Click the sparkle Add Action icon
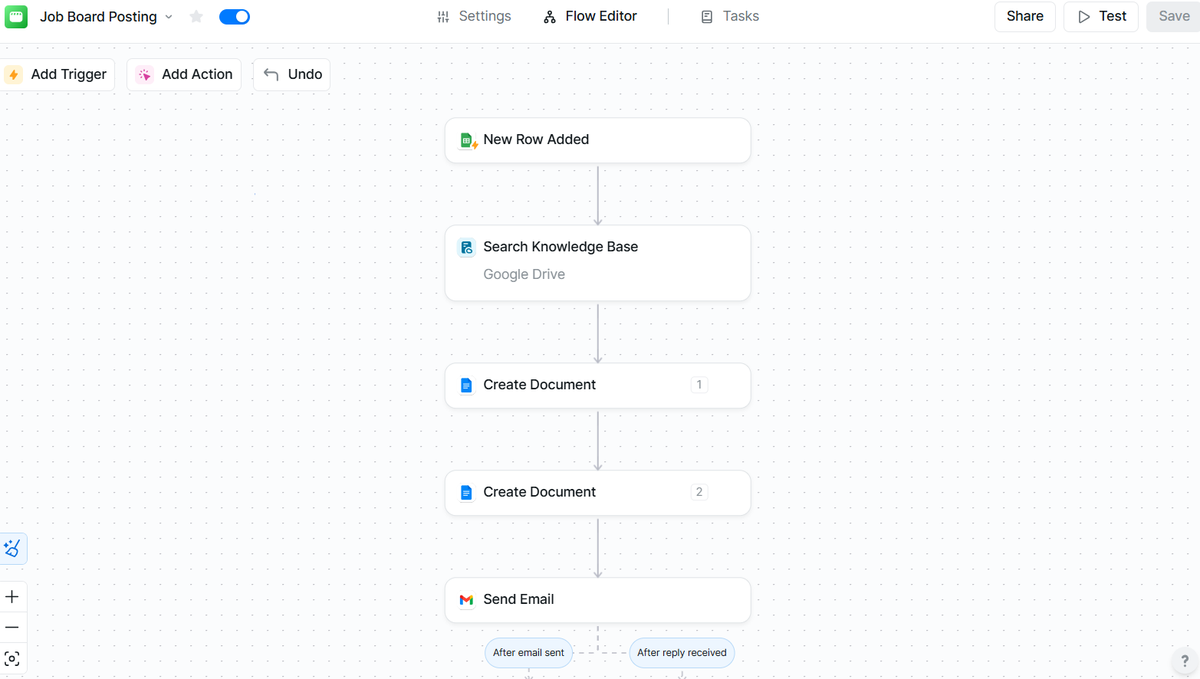The width and height of the screenshot is (1200, 679). click(145, 75)
